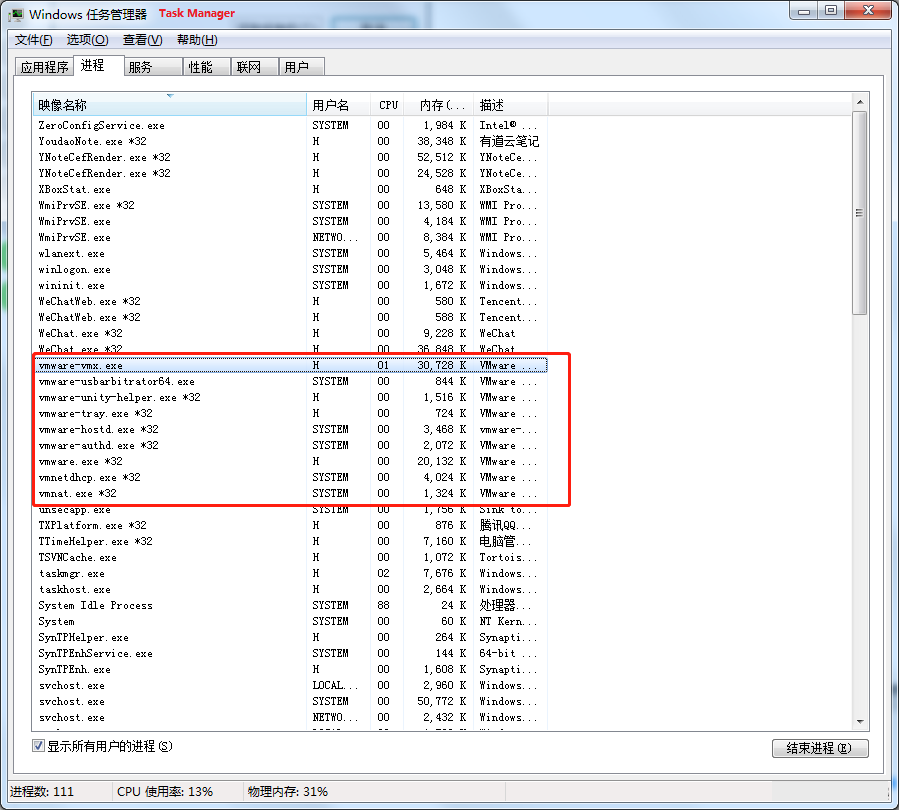This screenshot has height=810, width=899.
Task: Maximize the Task Manager window
Action: pos(831,11)
